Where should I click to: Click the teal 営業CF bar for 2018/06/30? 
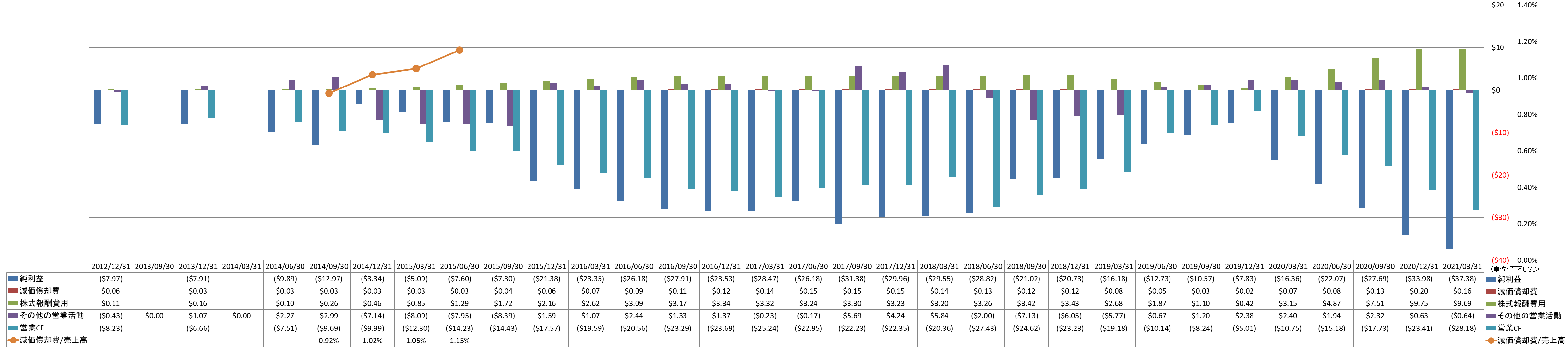point(996,148)
